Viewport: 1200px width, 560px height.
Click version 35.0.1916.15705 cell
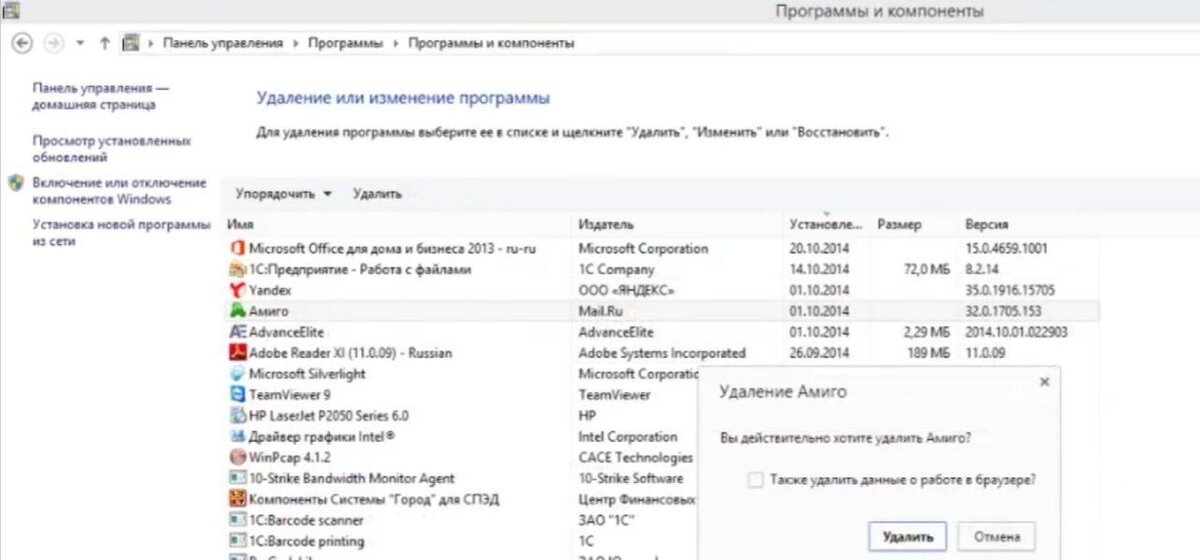(x=1010, y=290)
